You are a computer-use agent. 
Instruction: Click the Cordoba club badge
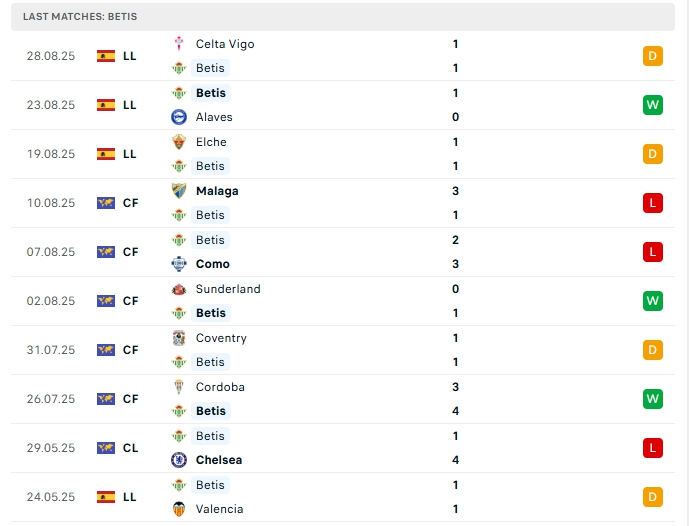(179, 387)
